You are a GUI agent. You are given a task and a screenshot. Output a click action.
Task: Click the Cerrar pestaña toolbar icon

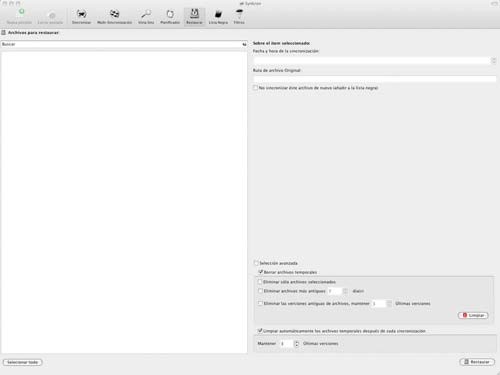(x=52, y=15)
